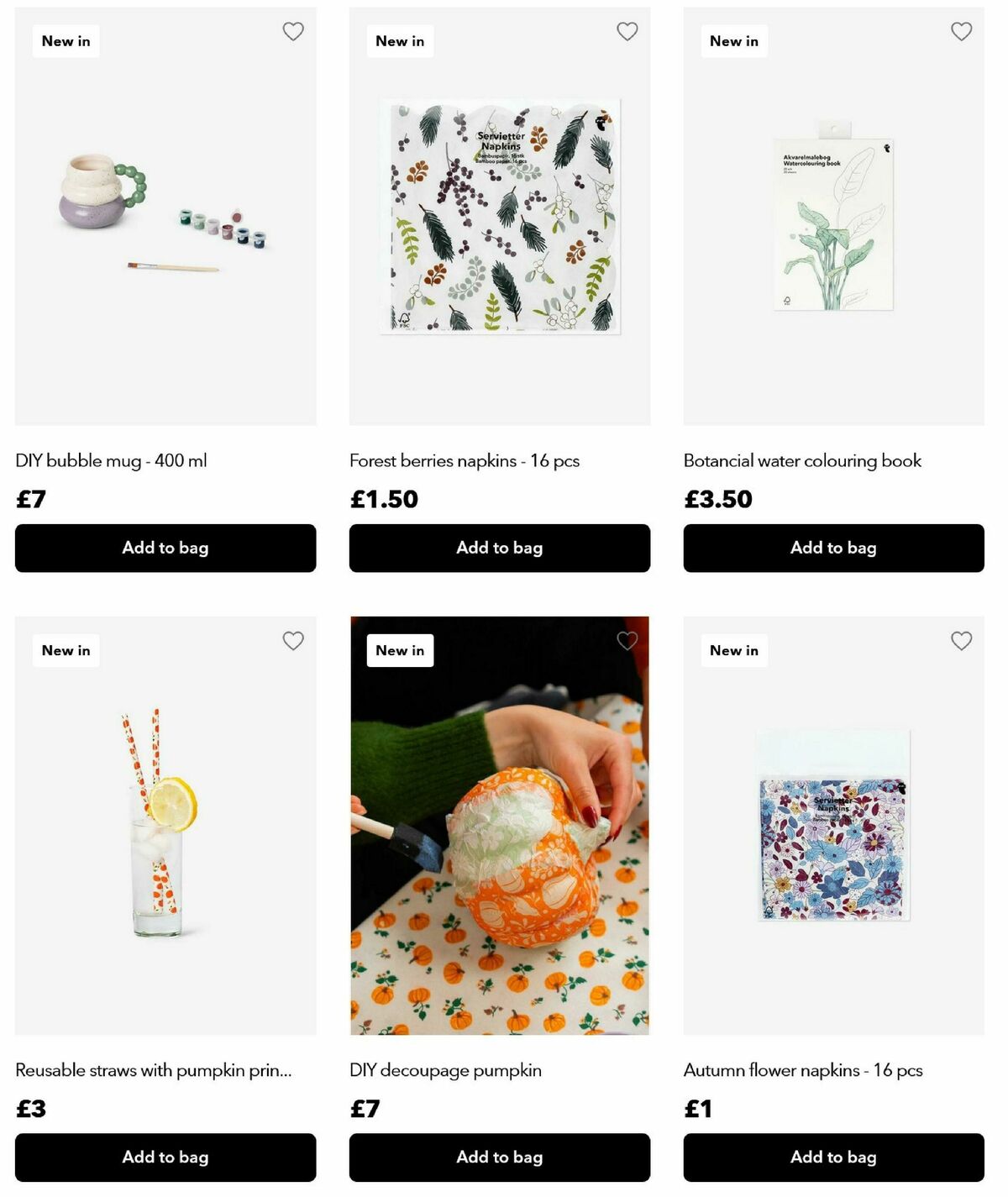This screenshot has width=1008, height=1197.
Task: Add DIY bubble mug to bag
Action: (165, 548)
